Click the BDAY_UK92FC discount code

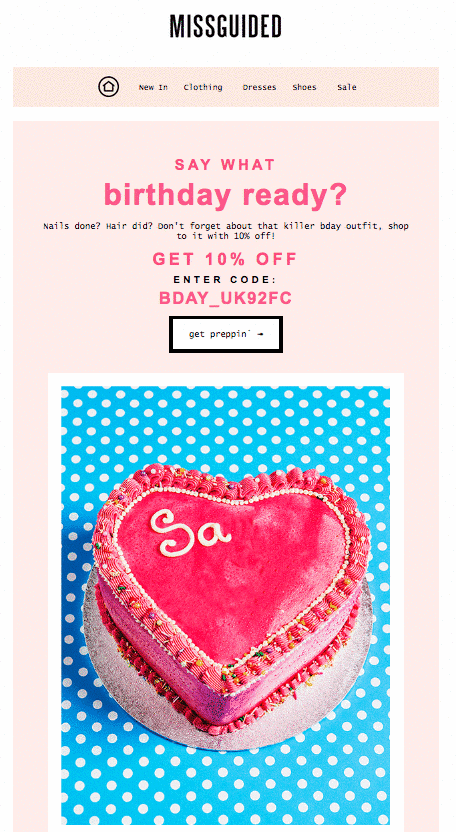(225, 298)
